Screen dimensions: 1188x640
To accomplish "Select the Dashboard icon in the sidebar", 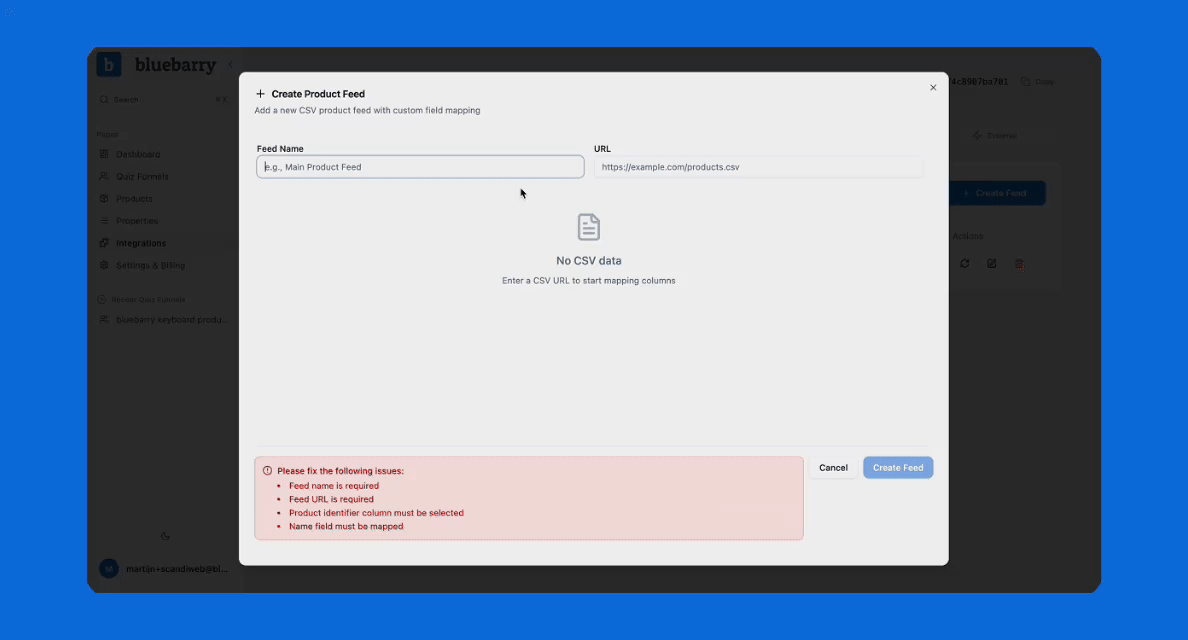I will pyautogui.click(x=104, y=154).
